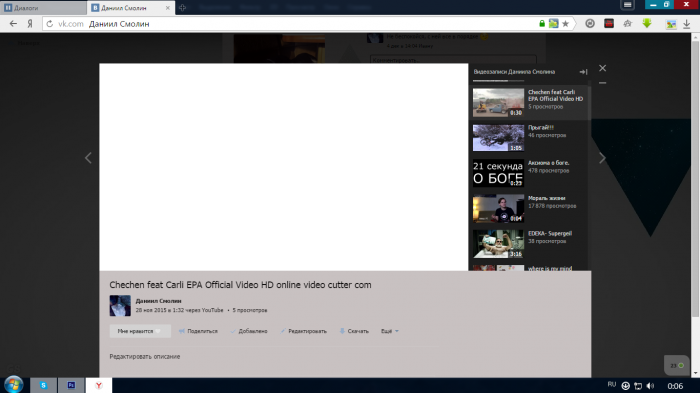Close the Даниил Смолин tab
This screenshot has height=393, width=700.
coord(167,8)
